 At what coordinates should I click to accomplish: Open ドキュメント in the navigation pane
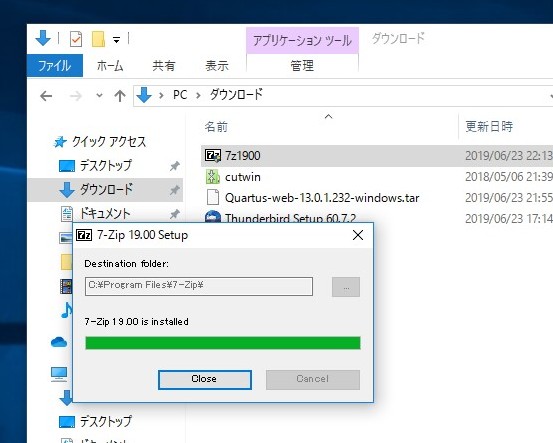(105, 214)
